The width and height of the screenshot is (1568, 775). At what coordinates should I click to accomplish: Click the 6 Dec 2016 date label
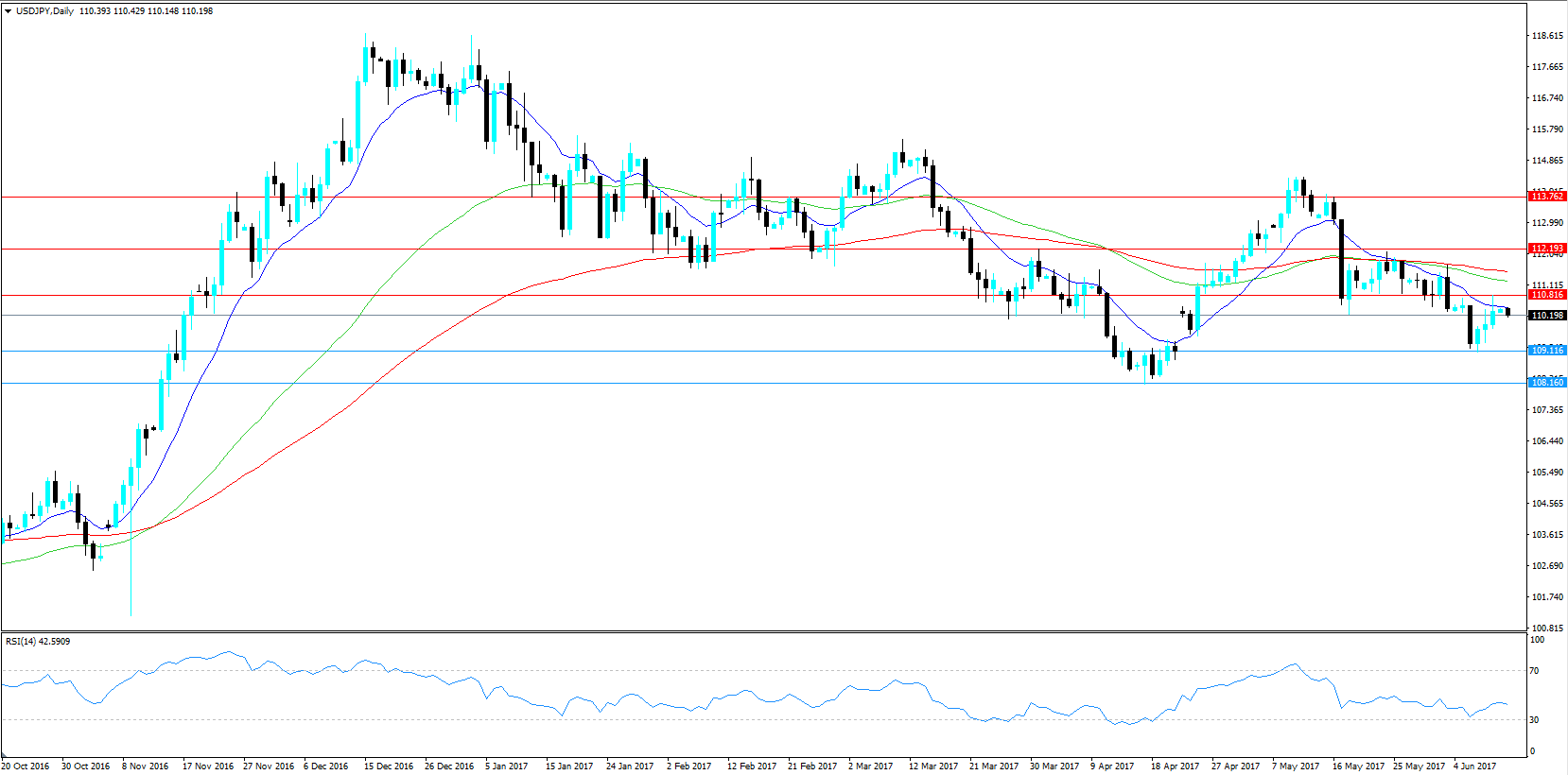(326, 766)
